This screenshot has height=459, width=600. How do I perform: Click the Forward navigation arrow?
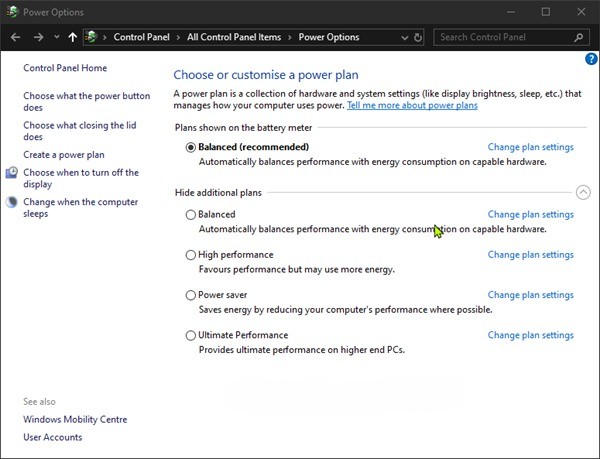pos(38,37)
